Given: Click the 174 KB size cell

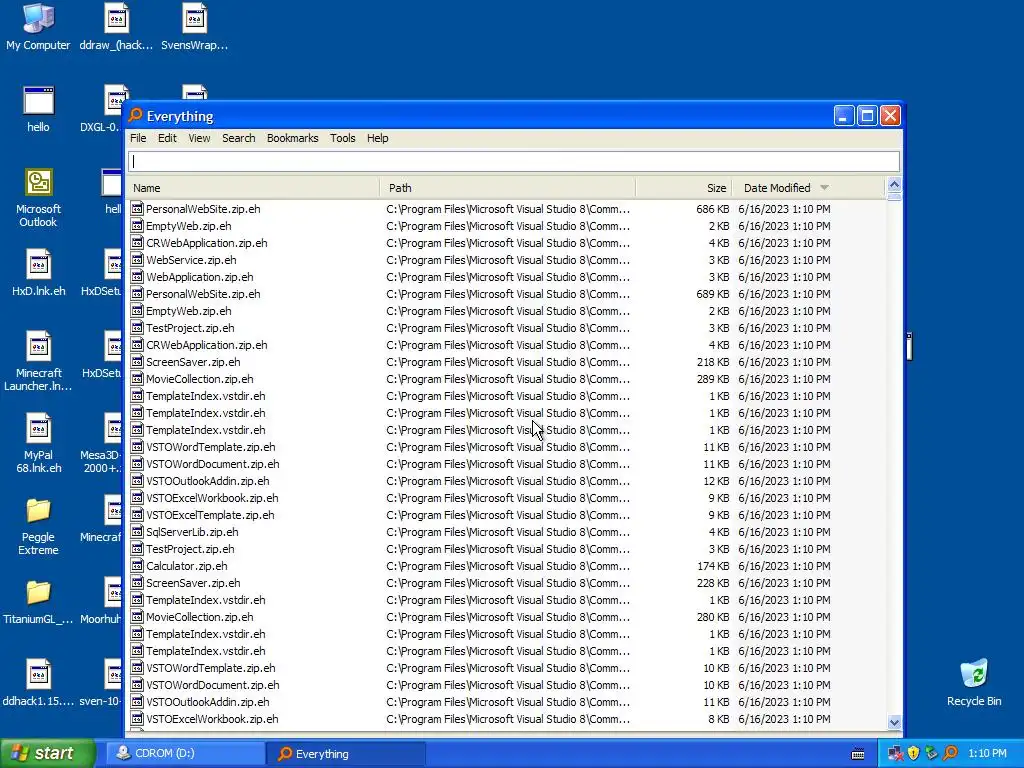Looking at the screenshot, I should tap(713, 566).
